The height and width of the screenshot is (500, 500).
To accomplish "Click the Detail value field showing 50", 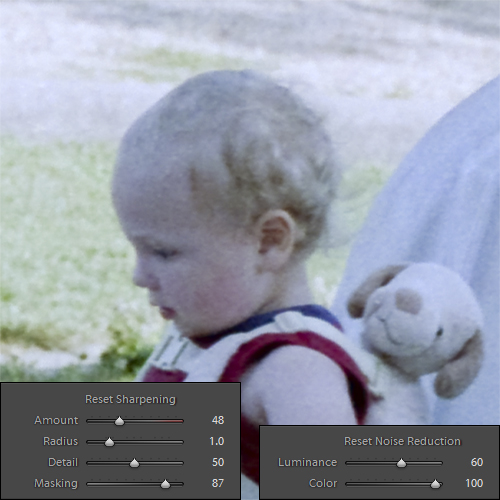I will [218, 462].
